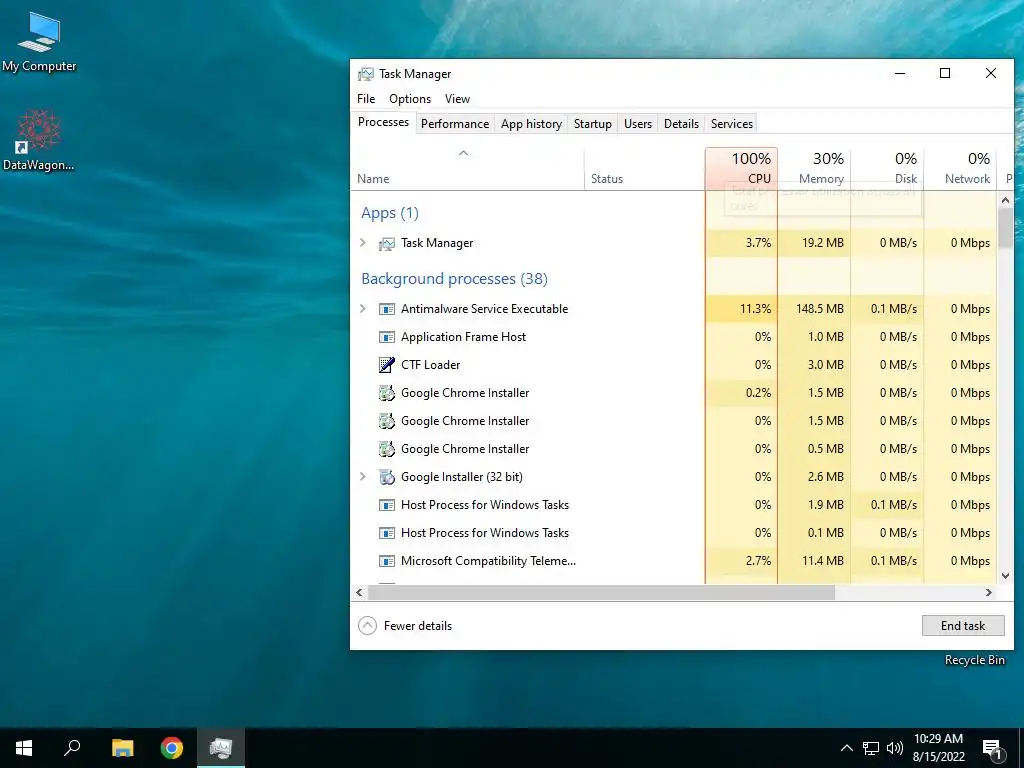
Task: Click the 11.3% CPU value
Action: coord(755,309)
